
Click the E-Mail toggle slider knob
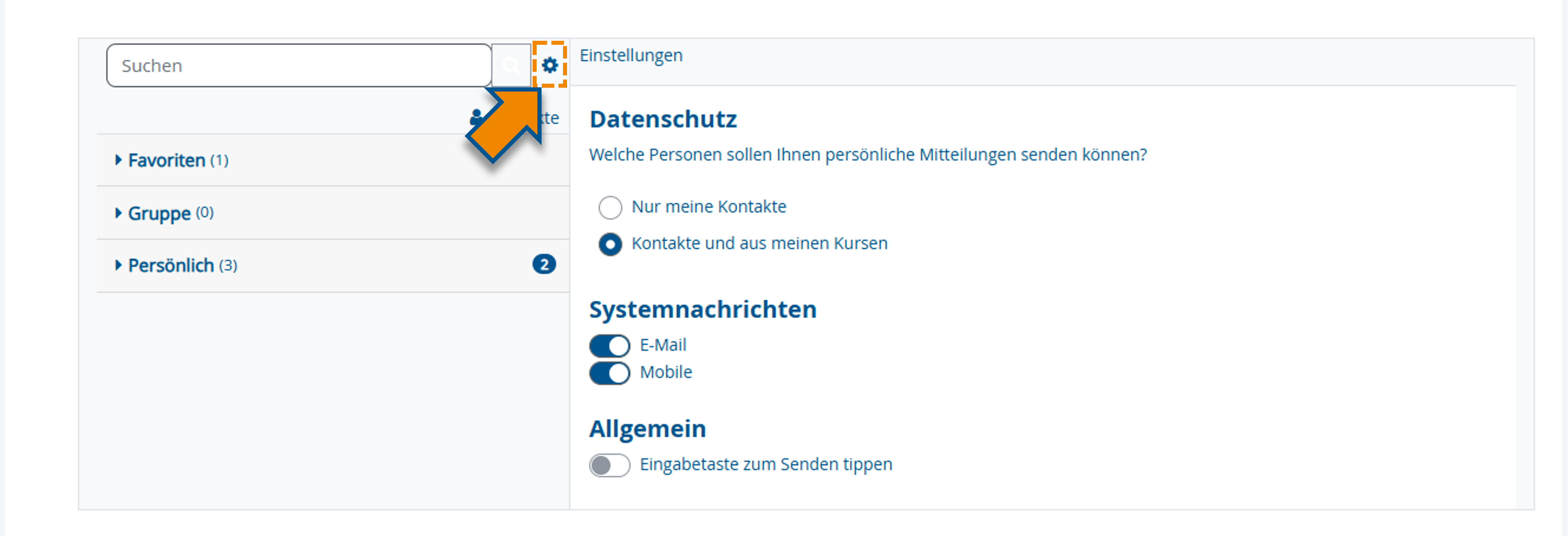(x=619, y=345)
